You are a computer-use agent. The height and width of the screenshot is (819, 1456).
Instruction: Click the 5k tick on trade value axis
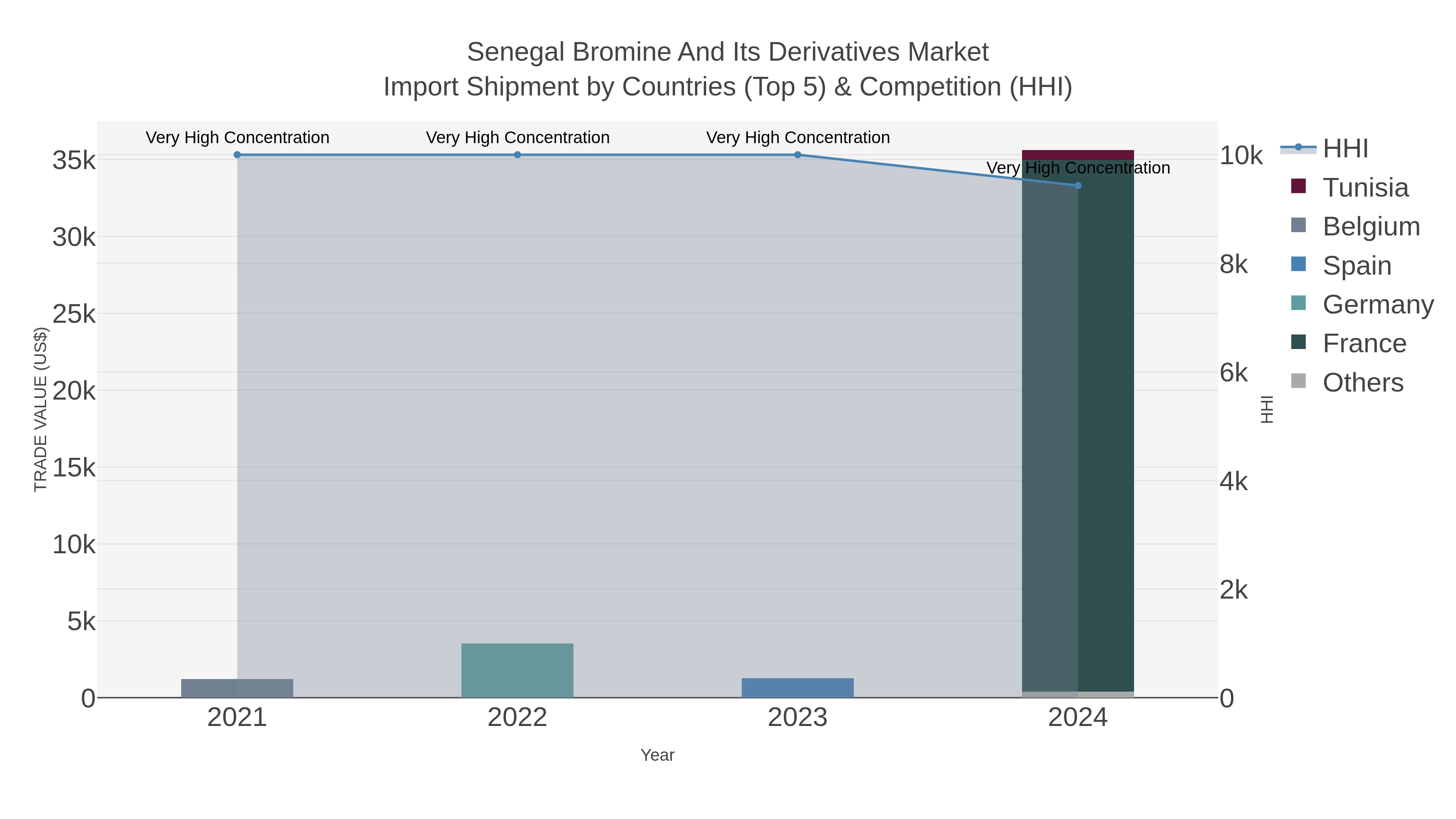coord(81,622)
